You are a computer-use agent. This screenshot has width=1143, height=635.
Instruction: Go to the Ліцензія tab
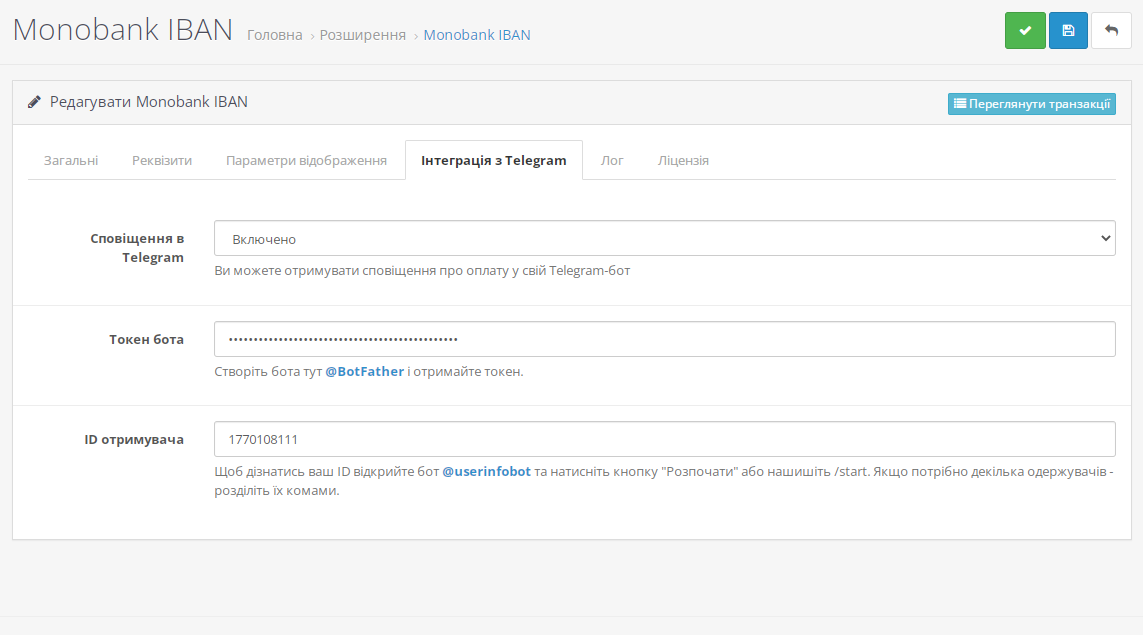tap(683, 160)
